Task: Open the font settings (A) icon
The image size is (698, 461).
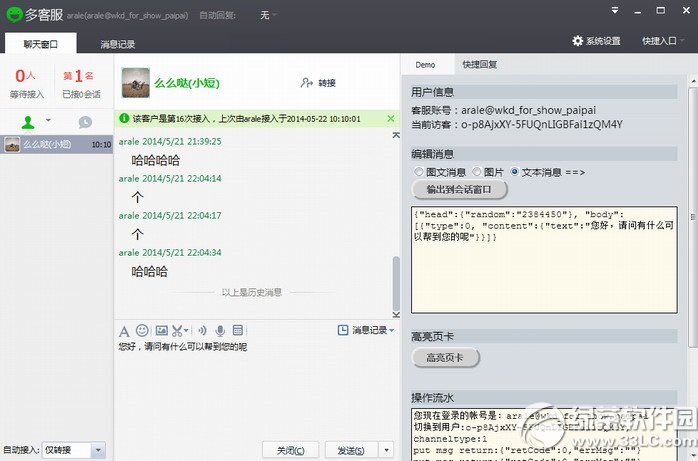Action: (124, 330)
